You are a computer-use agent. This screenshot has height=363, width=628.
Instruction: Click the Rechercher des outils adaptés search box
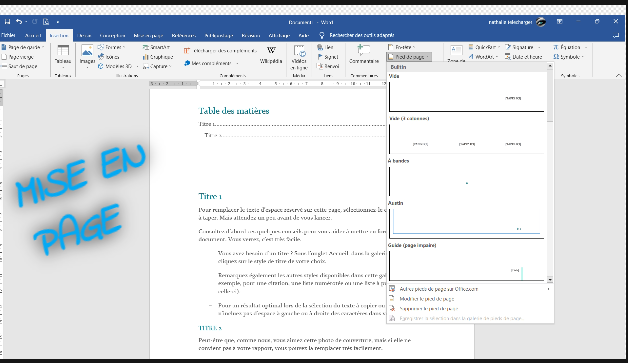pyautogui.click(x=362, y=35)
